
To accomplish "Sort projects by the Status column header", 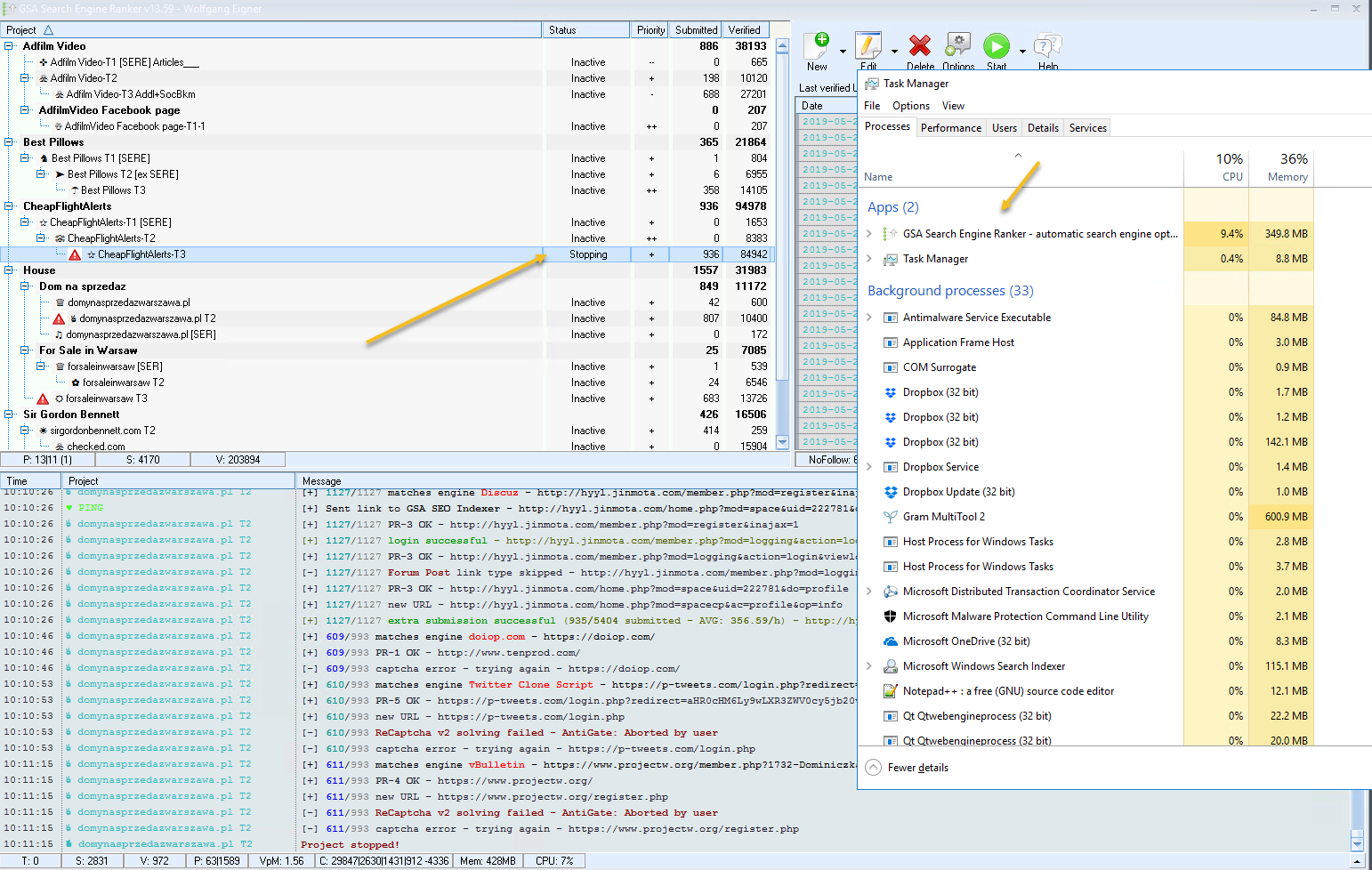I will (585, 30).
